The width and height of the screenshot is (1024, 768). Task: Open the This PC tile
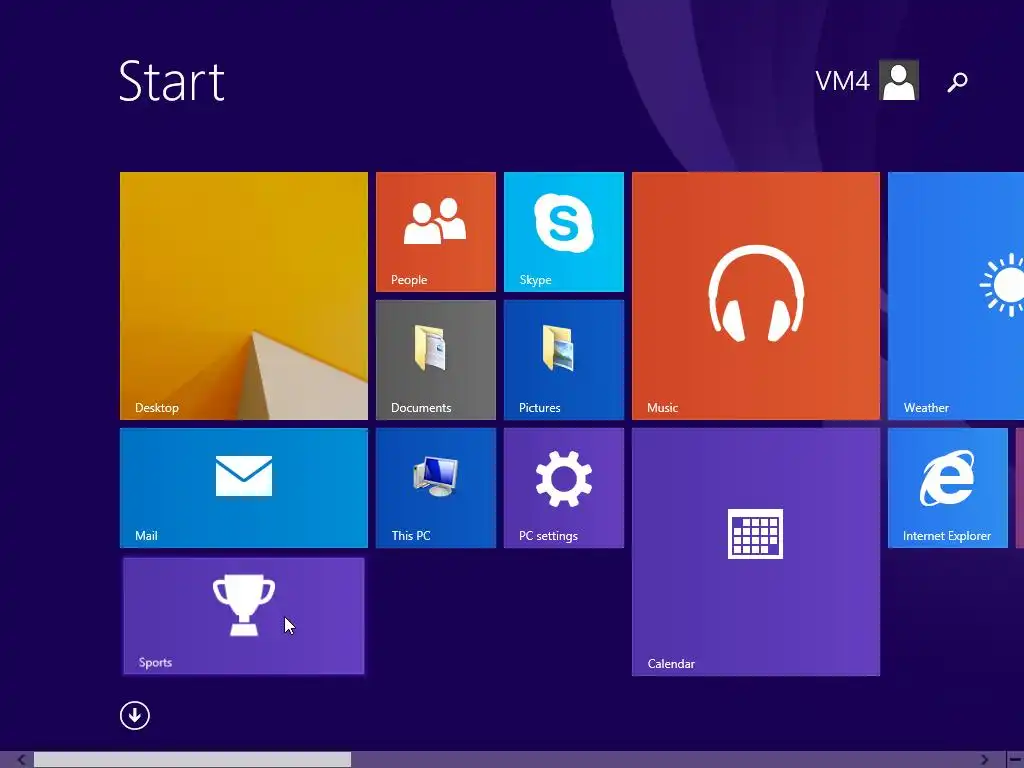click(436, 488)
